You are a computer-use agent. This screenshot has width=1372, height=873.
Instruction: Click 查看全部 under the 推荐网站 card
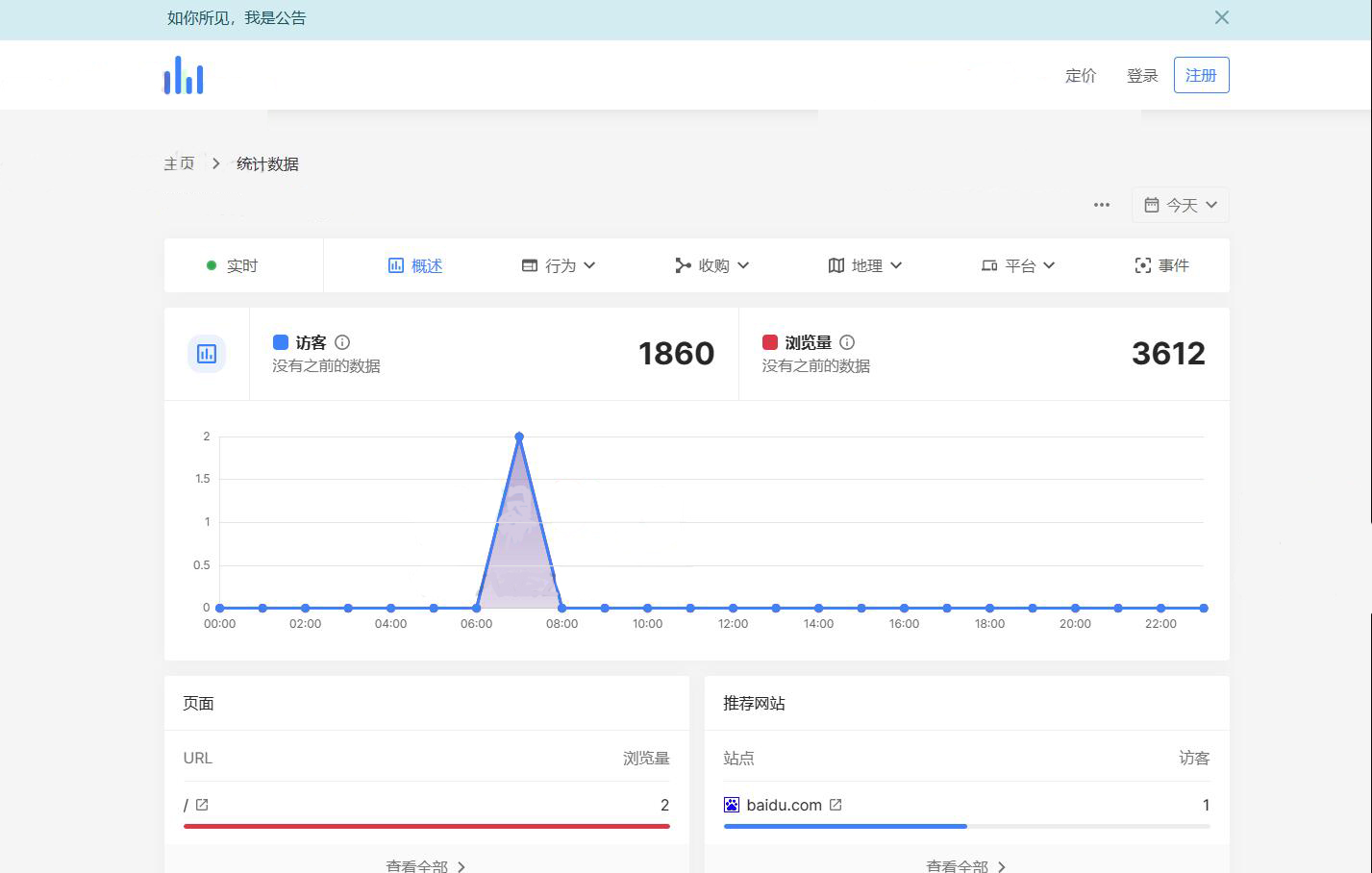click(966, 866)
